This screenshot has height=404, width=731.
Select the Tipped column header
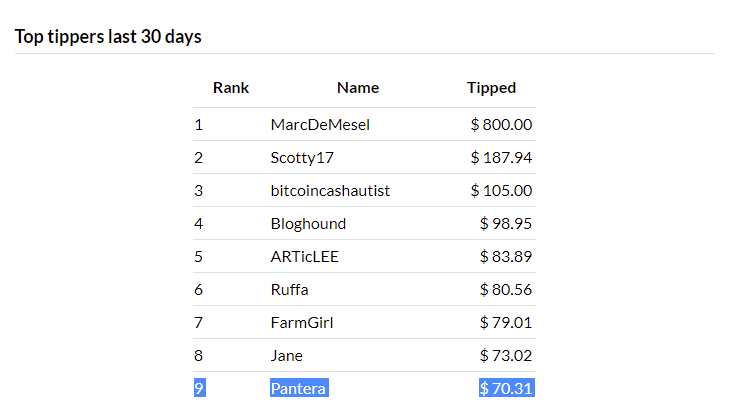[x=491, y=88]
